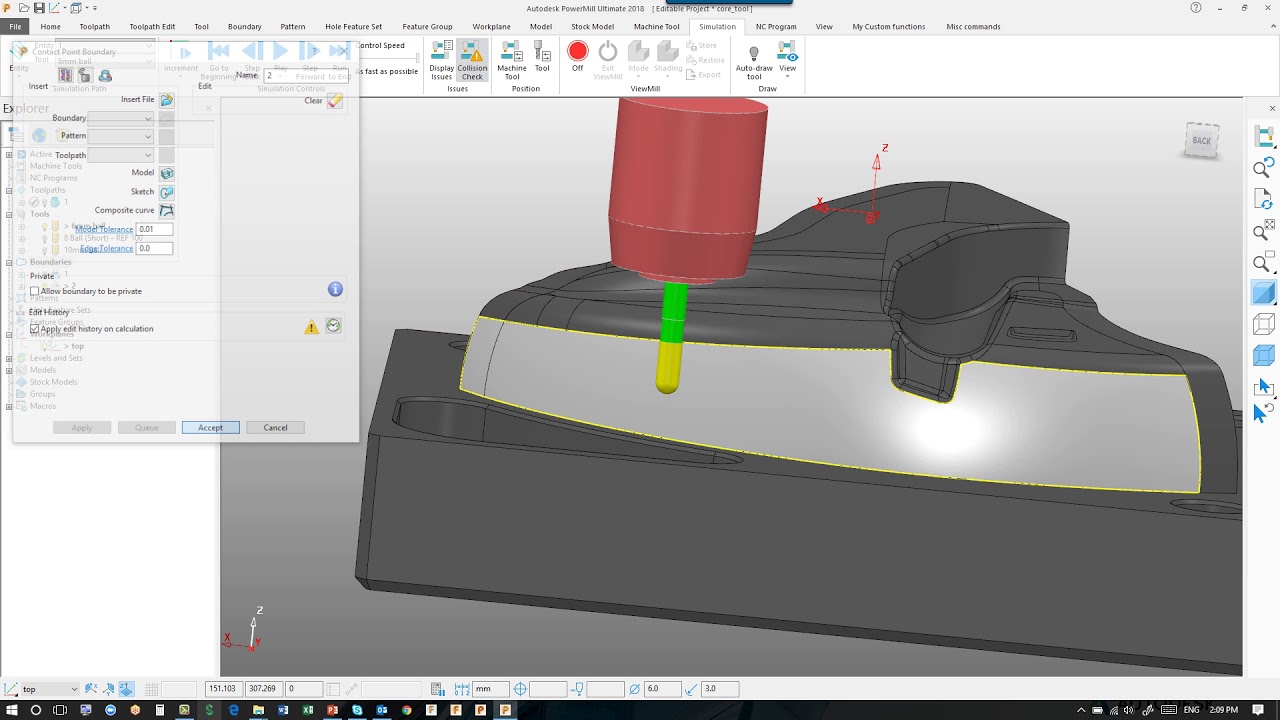This screenshot has width=1280, height=720.
Task: Open the Pattern dropdown in the dialog
Action: 120,136
